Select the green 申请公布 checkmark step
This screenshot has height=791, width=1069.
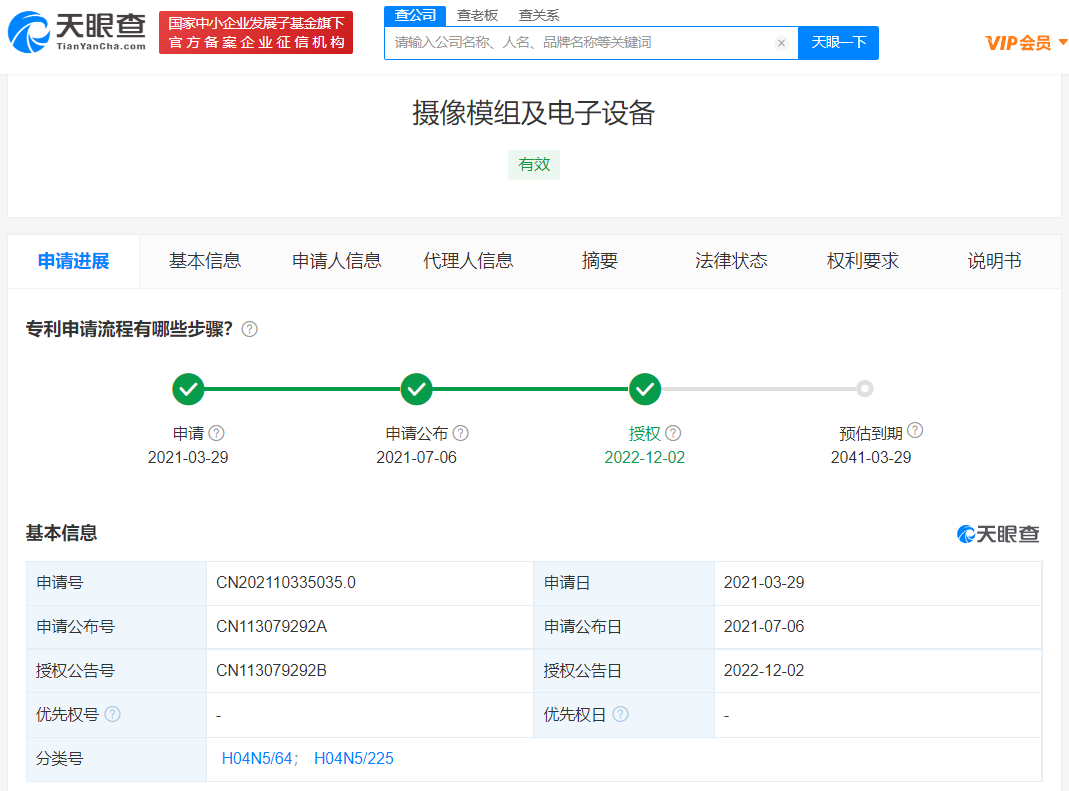coord(417,389)
